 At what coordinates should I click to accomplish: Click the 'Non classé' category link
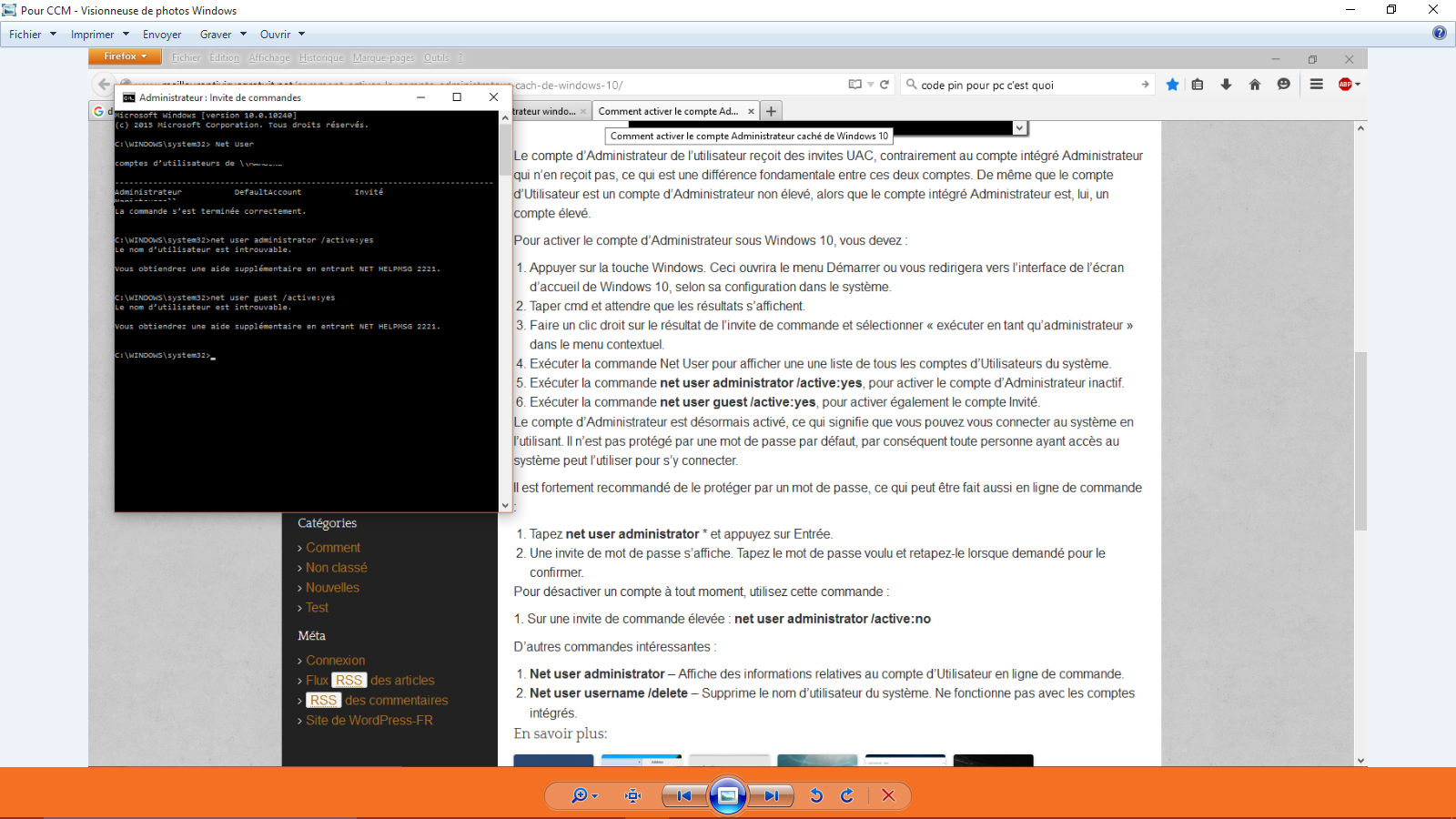point(337,568)
